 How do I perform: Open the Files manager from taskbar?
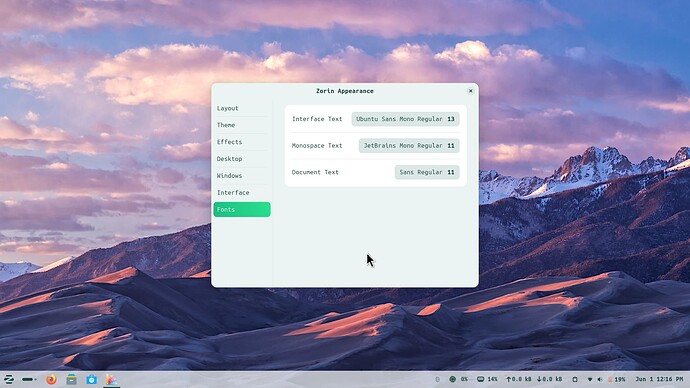(x=71, y=379)
